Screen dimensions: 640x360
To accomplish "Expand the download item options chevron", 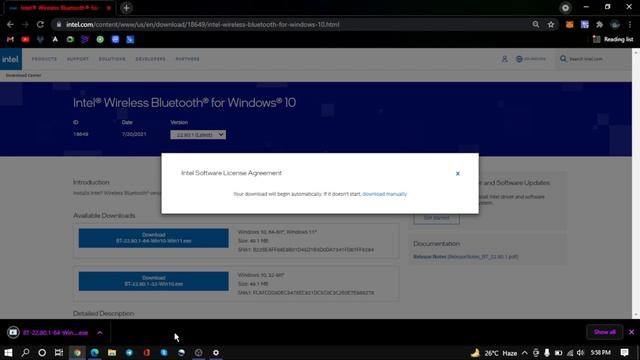I will tap(100, 333).
